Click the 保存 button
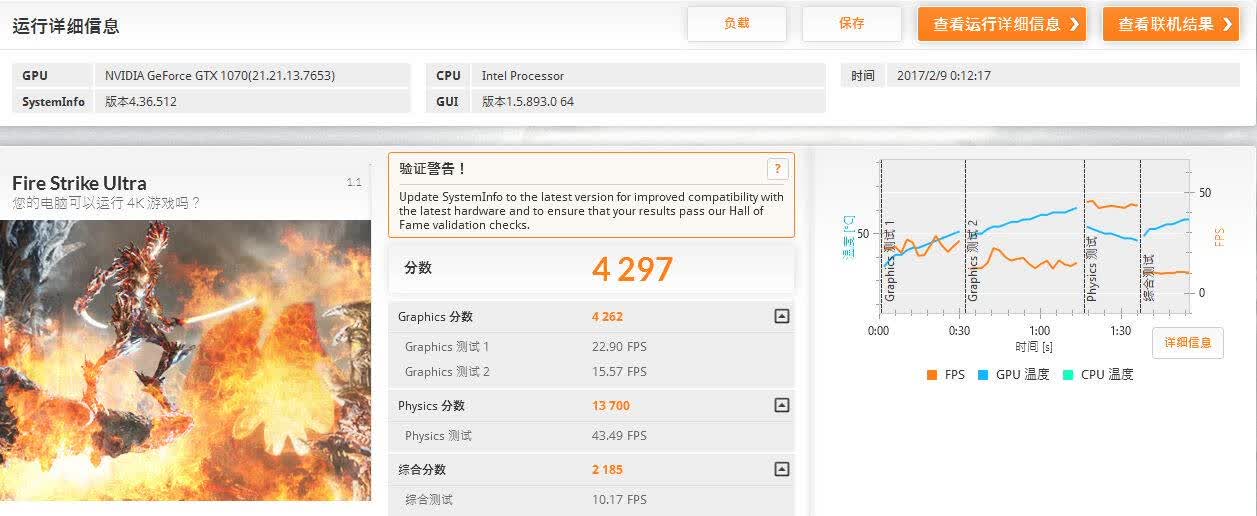 [852, 24]
